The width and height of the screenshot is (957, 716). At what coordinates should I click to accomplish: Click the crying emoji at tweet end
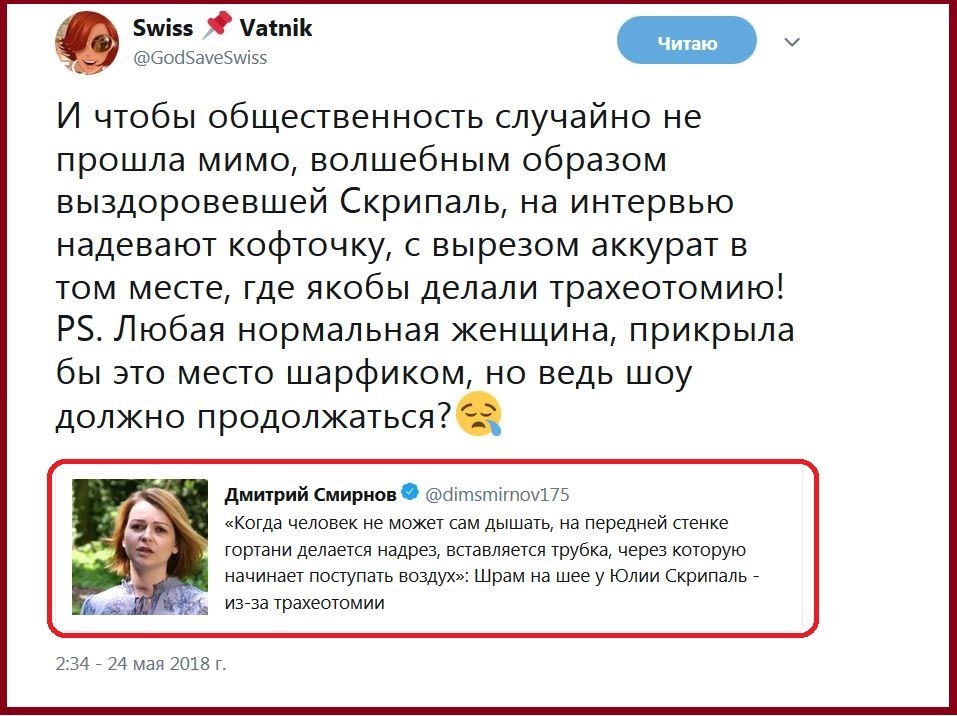pos(479,414)
